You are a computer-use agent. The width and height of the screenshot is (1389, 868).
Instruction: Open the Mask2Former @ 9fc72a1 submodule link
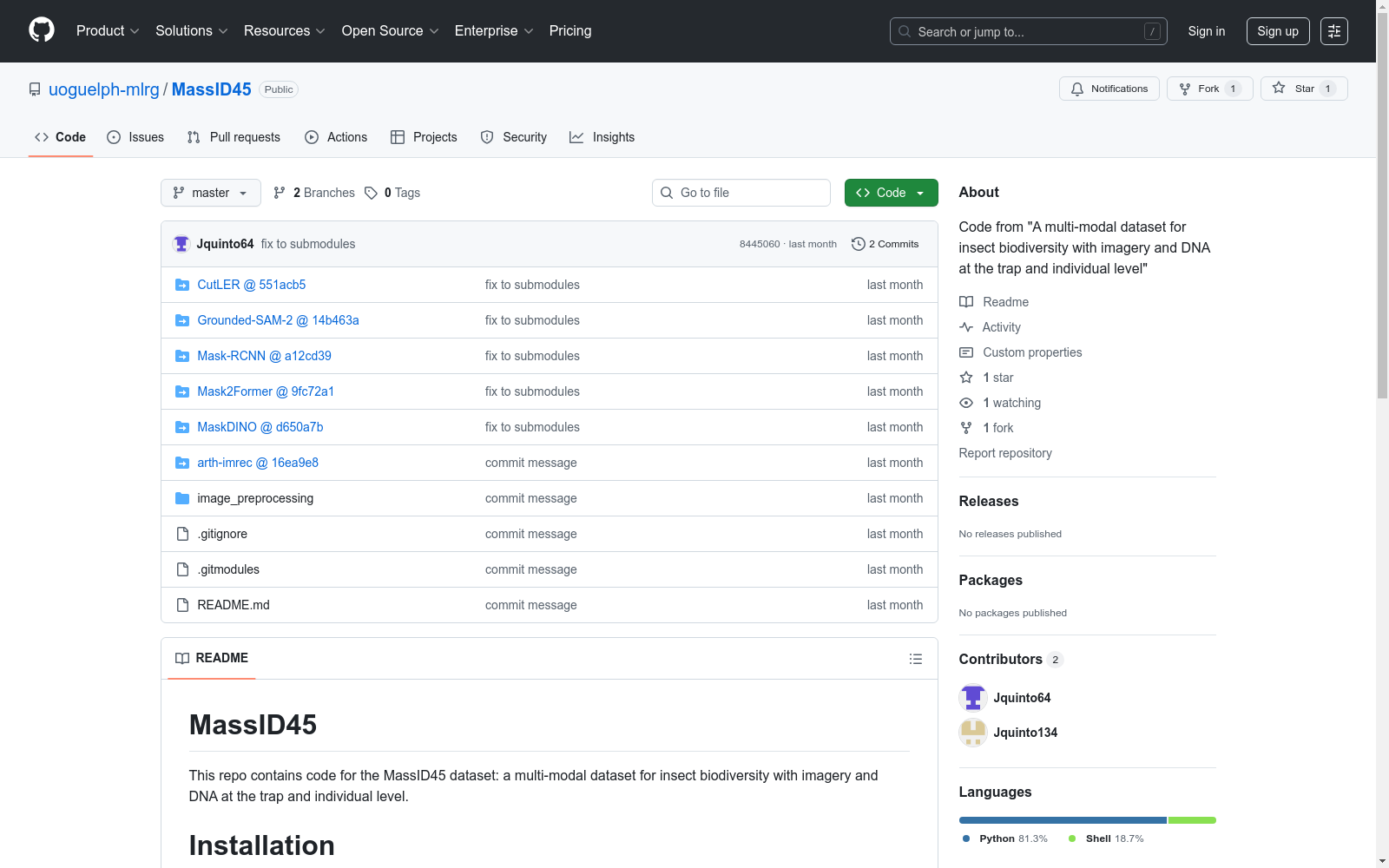266,391
